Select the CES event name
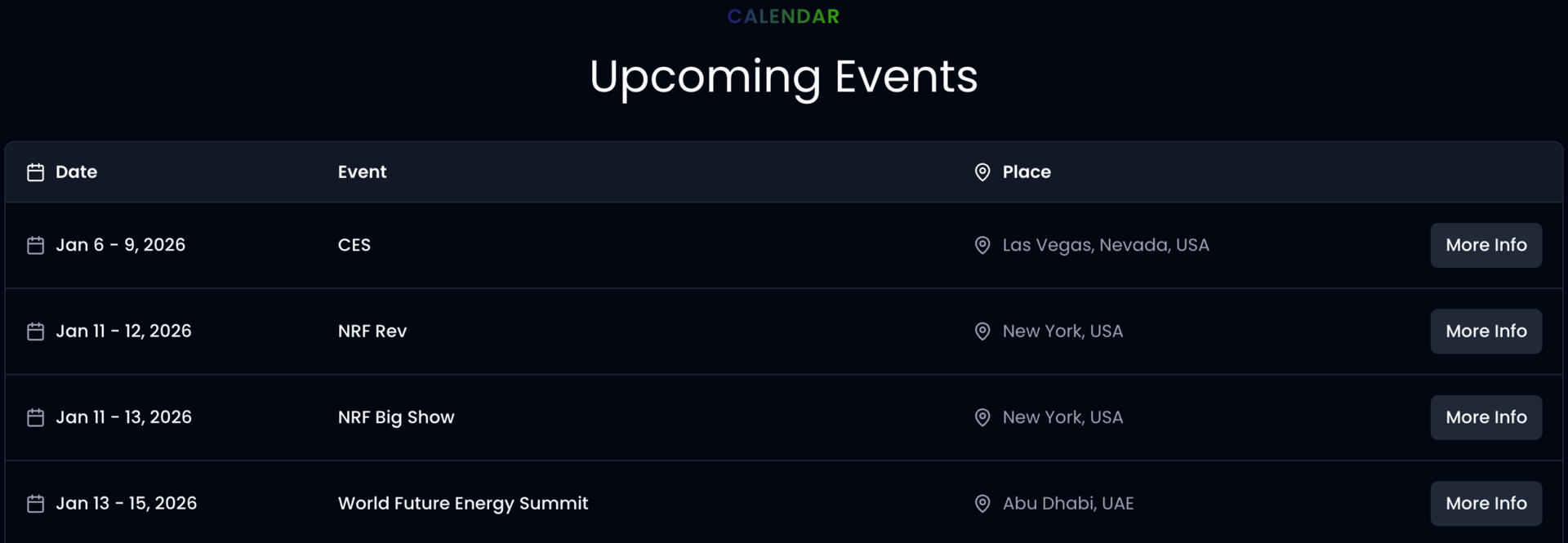The height and width of the screenshot is (543, 1568). (x=354, y=245)
